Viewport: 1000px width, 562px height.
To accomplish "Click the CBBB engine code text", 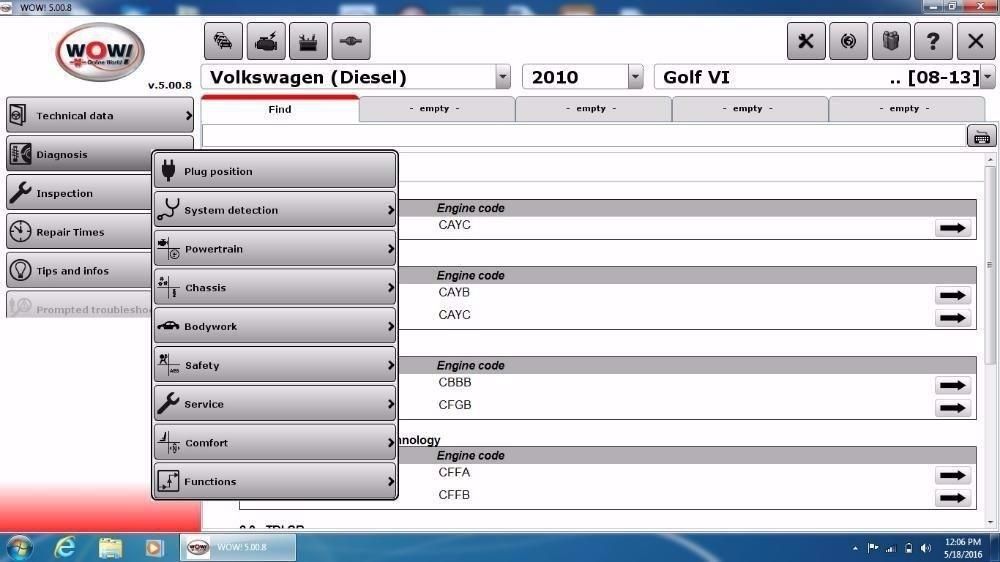I will [x=455, y=382].
